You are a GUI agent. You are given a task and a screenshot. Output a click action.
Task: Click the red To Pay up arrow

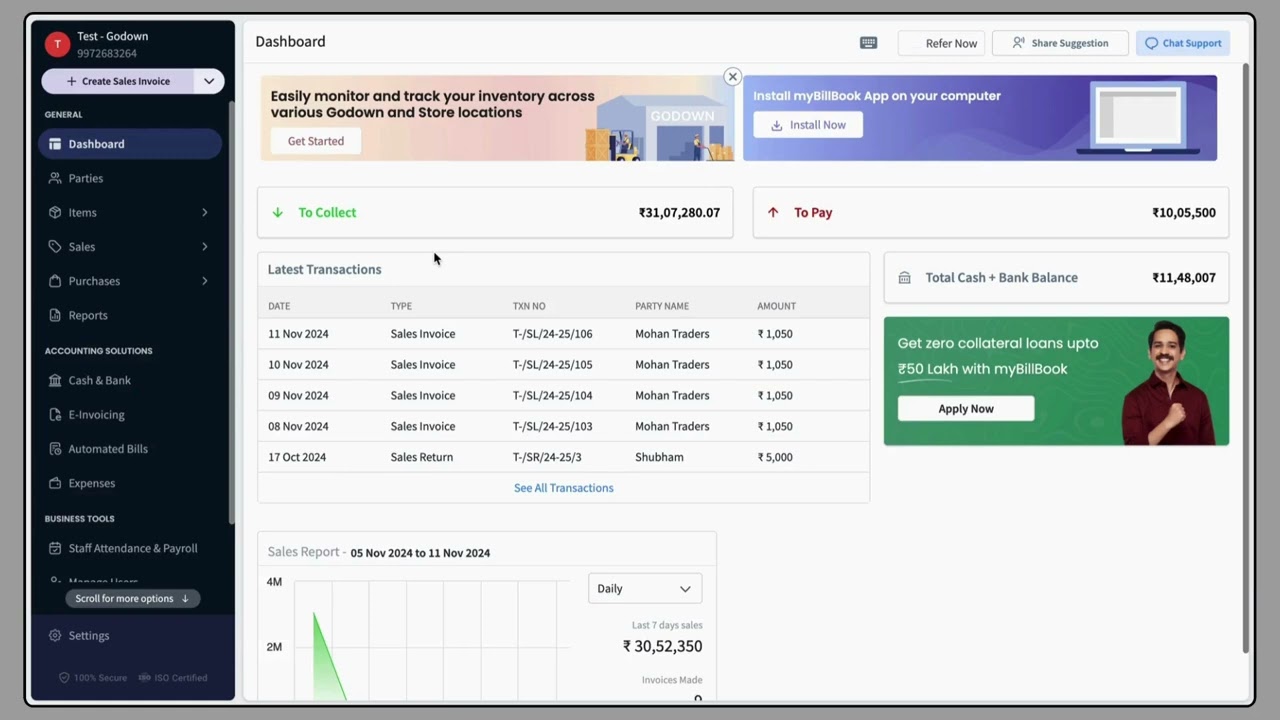(x=773, y=212)
